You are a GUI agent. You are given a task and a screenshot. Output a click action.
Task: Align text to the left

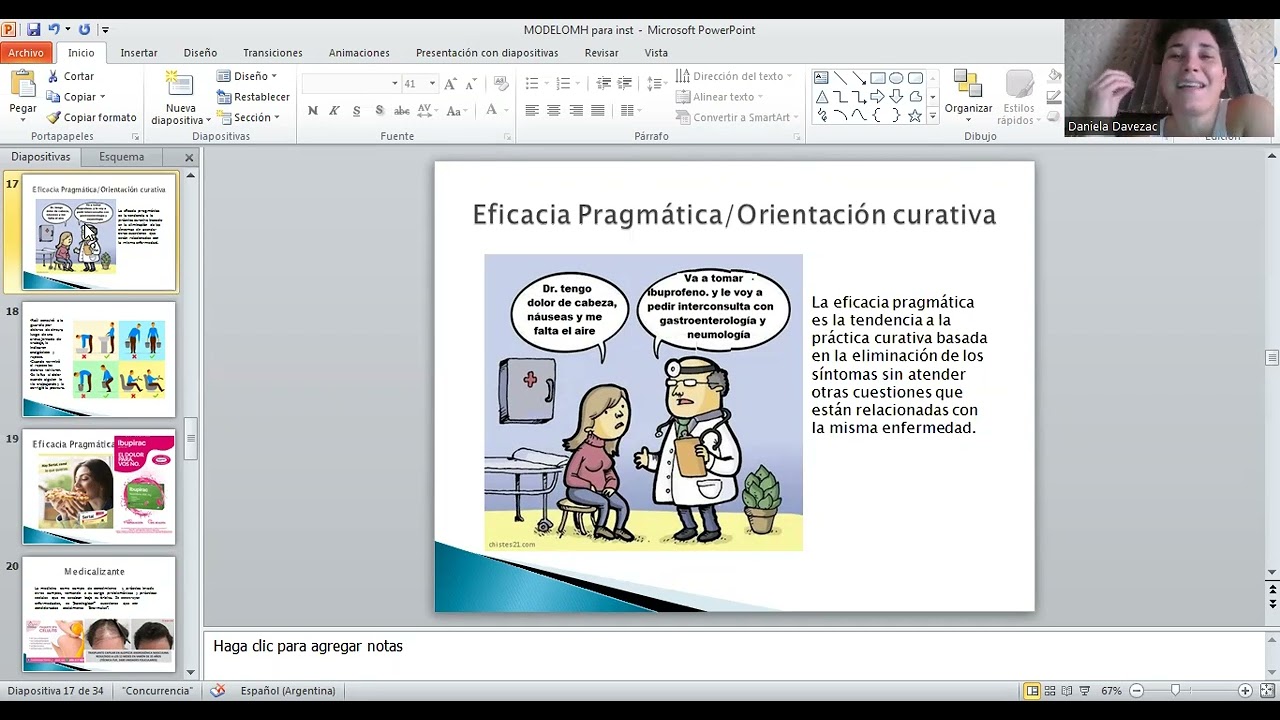click(532, 111)
